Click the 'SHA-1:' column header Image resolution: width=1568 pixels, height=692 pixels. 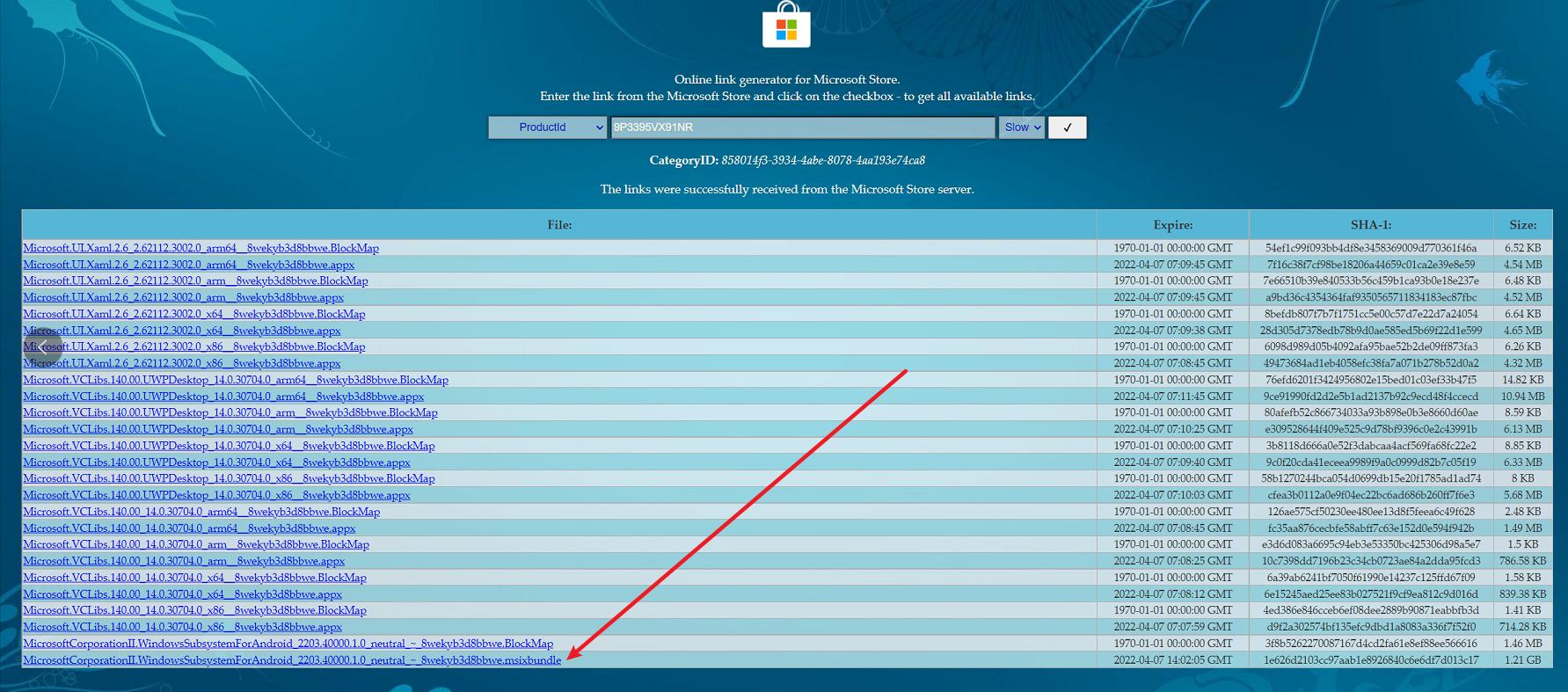coord(1371,225)
